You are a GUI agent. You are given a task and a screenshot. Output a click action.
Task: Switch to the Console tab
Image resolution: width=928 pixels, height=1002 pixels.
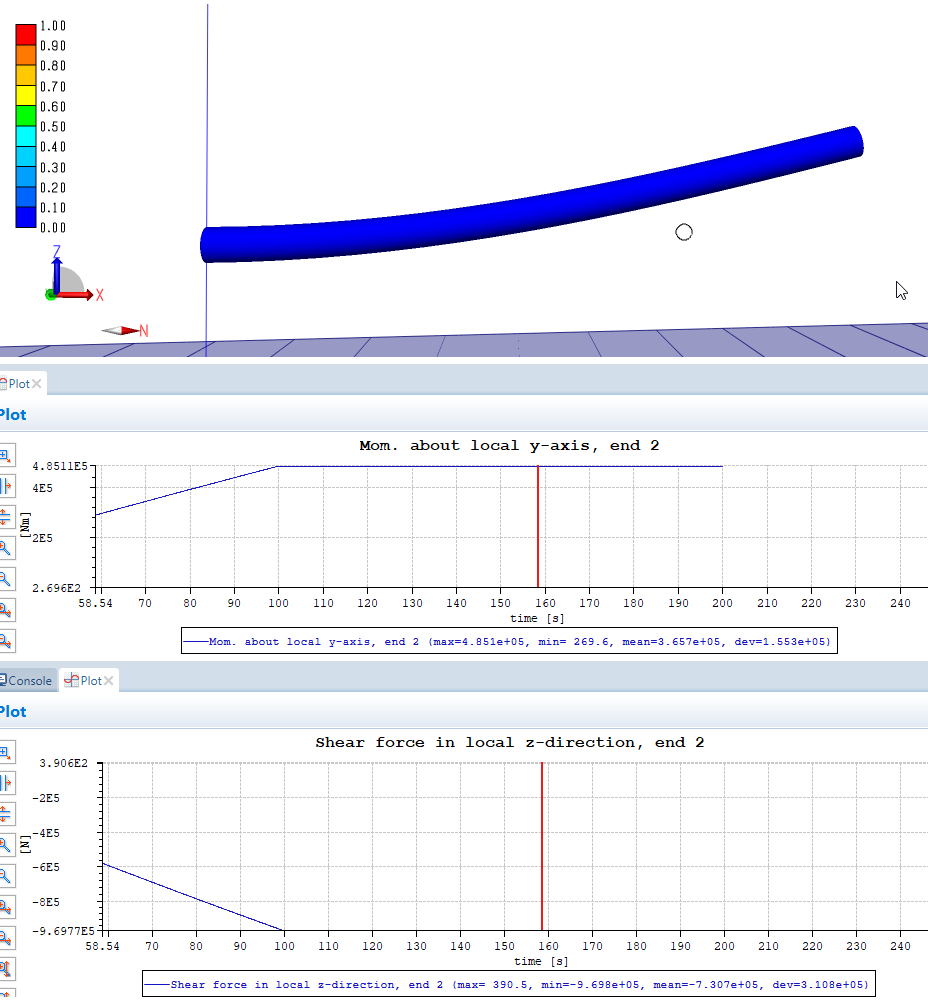click(x=28, y=681)
